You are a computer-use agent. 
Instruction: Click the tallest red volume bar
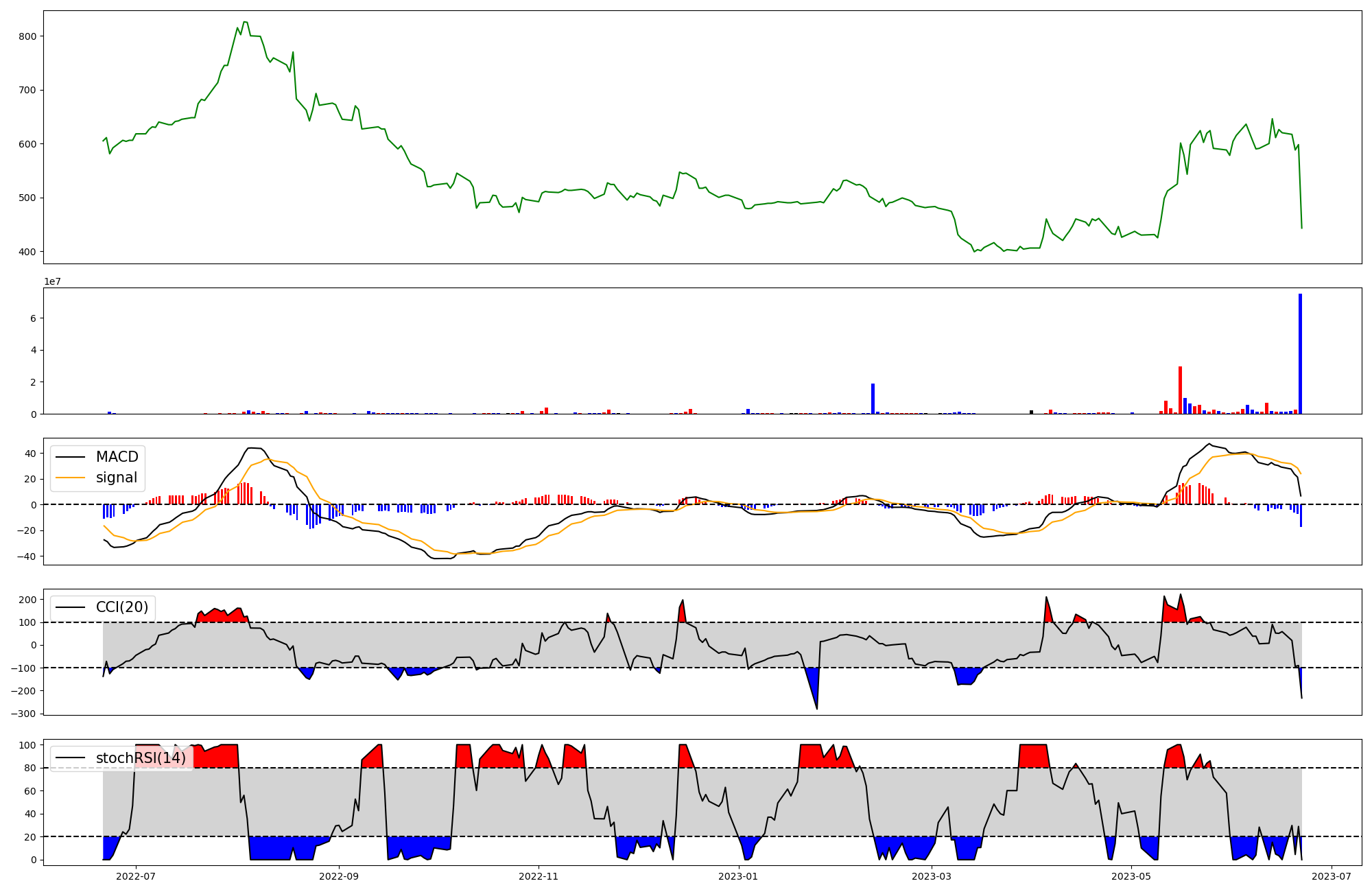[x=1180, y=390]
